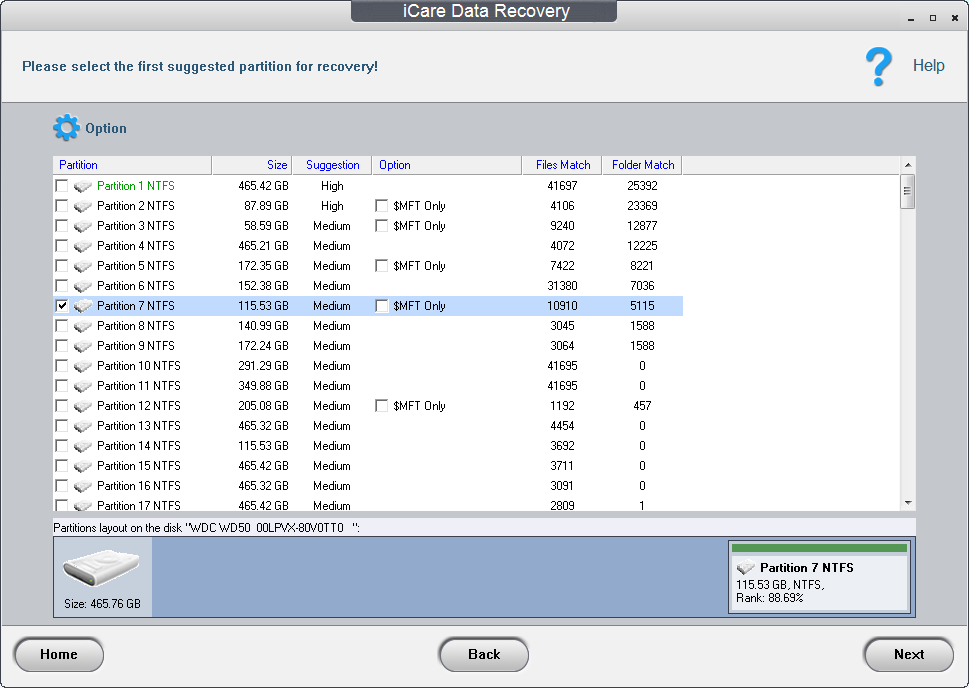Click the drive icon for Partition 5 NTFS
The width and height of the screenshot is (969, 688).
pyautogui.click(x=83, y=266)
